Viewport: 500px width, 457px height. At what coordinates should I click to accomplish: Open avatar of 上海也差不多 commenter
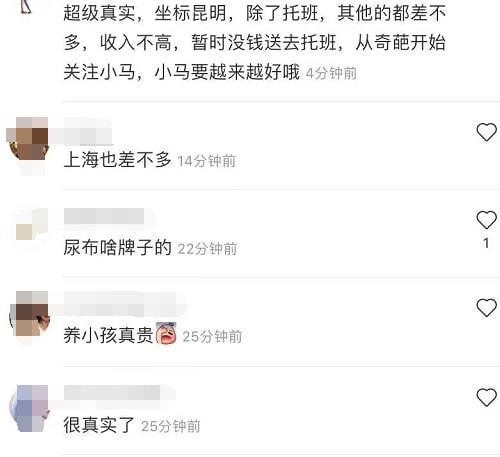pyautogui.click(x=27, y=138)
